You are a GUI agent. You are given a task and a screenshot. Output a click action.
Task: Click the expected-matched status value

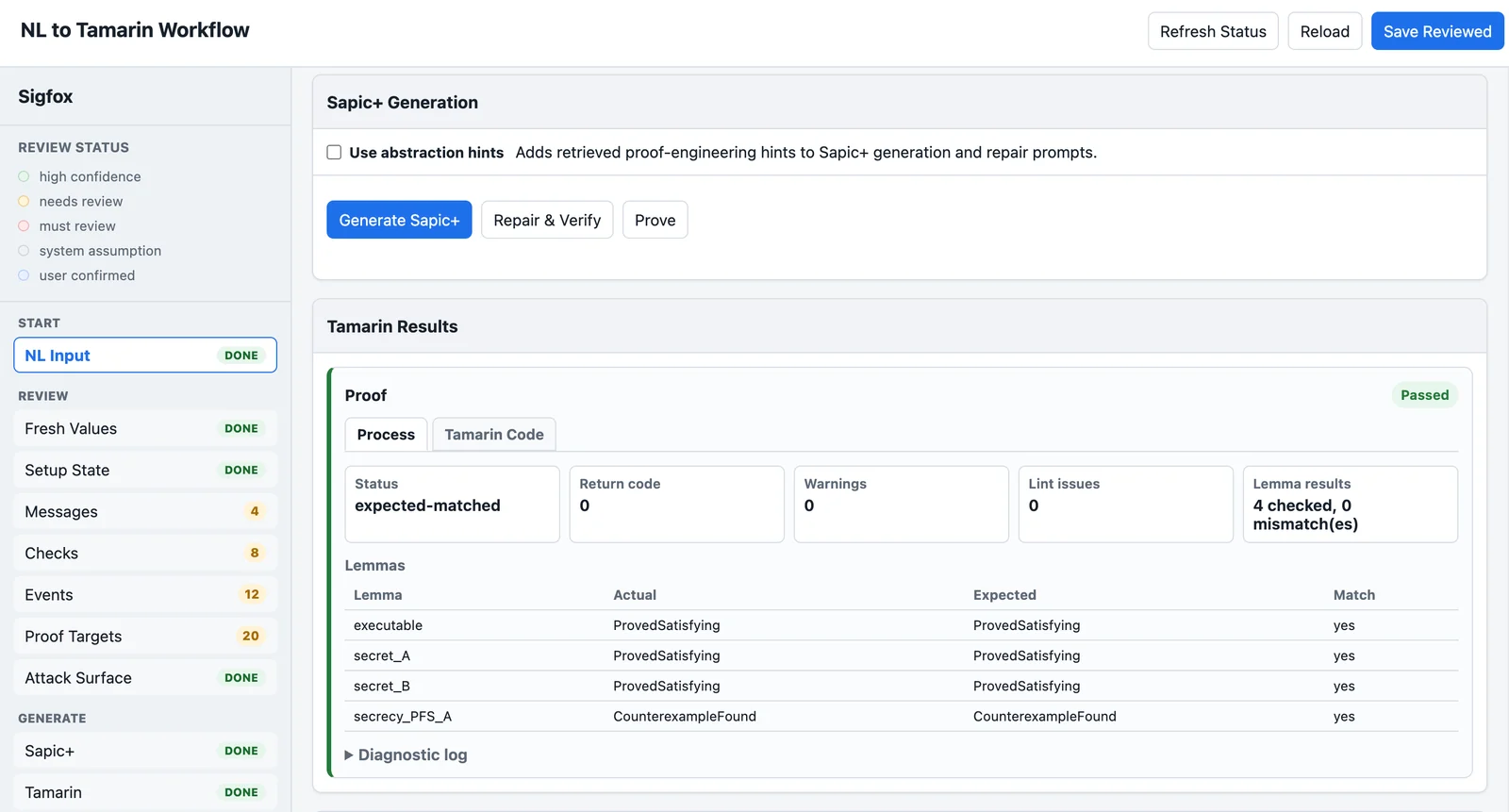(427, 505)
